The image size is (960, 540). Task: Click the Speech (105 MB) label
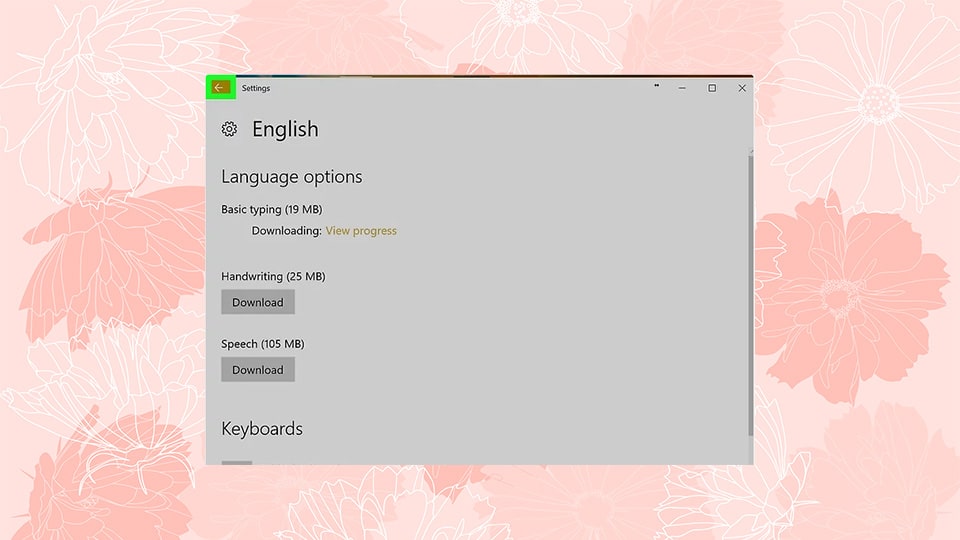point(262,344)
